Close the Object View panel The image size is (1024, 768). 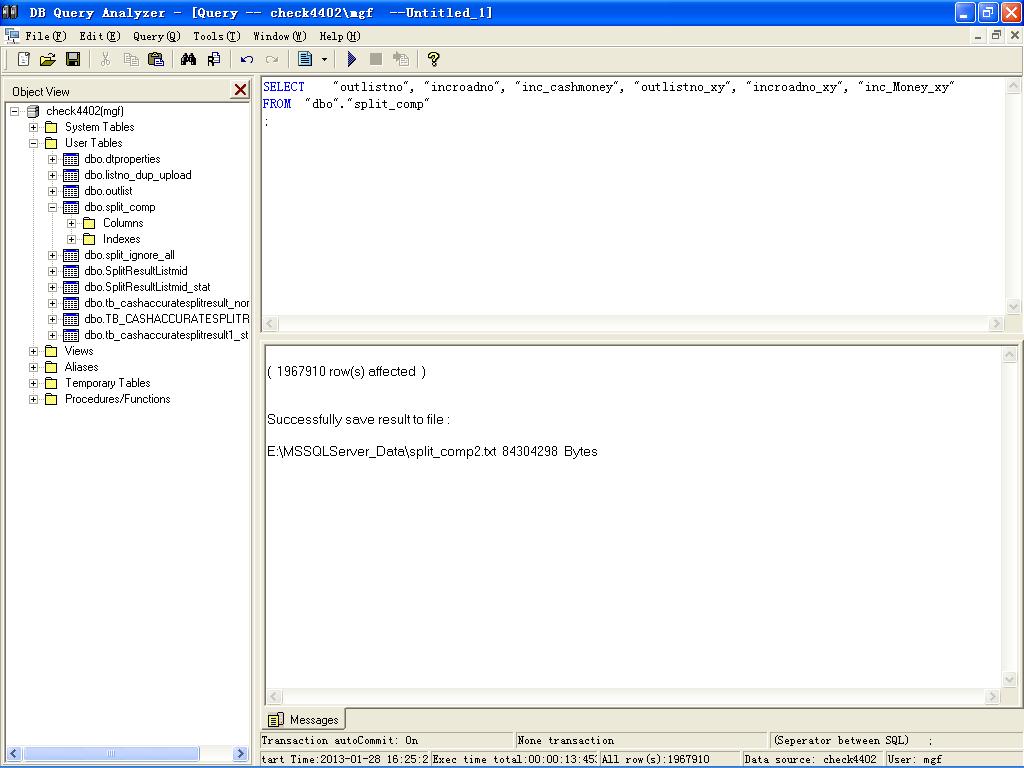point(240,90)
